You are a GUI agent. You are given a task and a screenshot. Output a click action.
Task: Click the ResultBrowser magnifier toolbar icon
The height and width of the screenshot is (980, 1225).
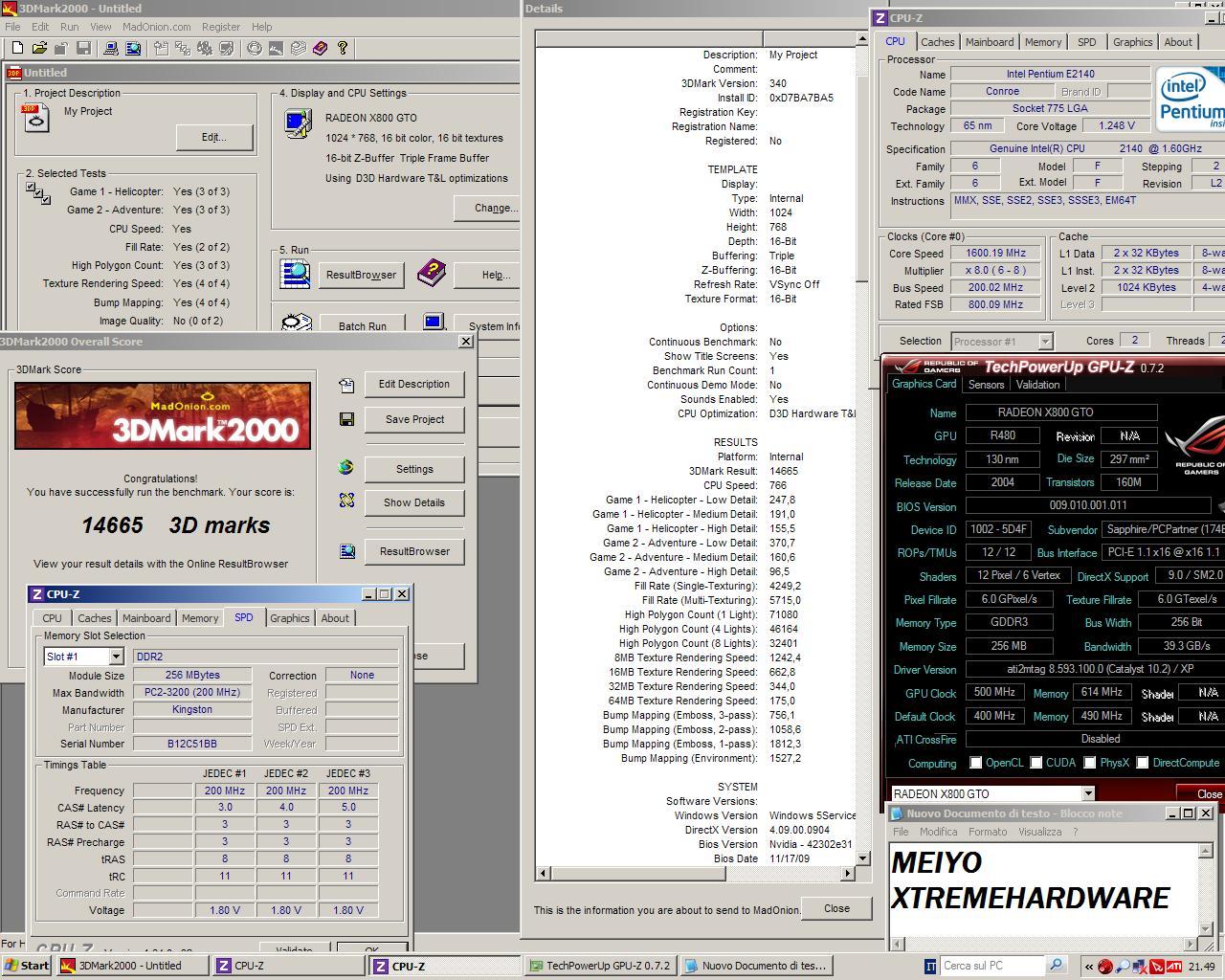[133, 48]
